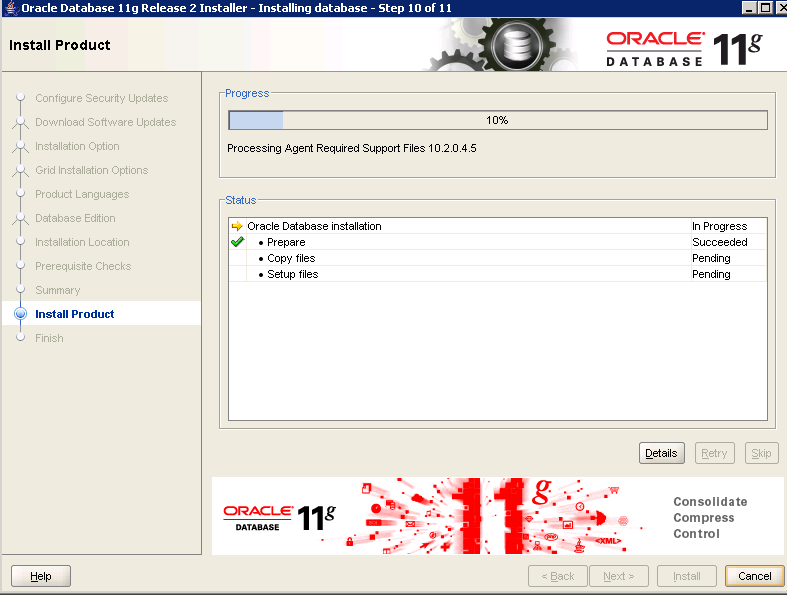Select the Install Product step label
The height and width of the screenshot is (595, 787).
[x=75, y=314]
